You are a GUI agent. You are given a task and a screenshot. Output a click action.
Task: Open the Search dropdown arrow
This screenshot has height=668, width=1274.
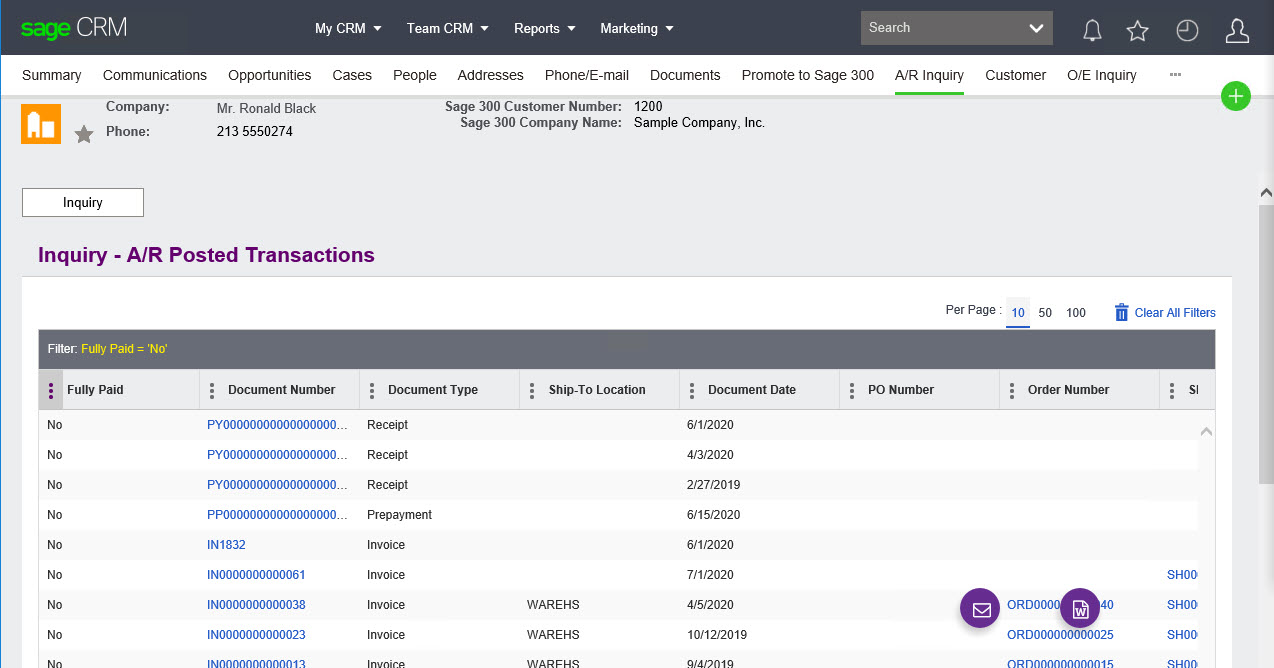1036,29
